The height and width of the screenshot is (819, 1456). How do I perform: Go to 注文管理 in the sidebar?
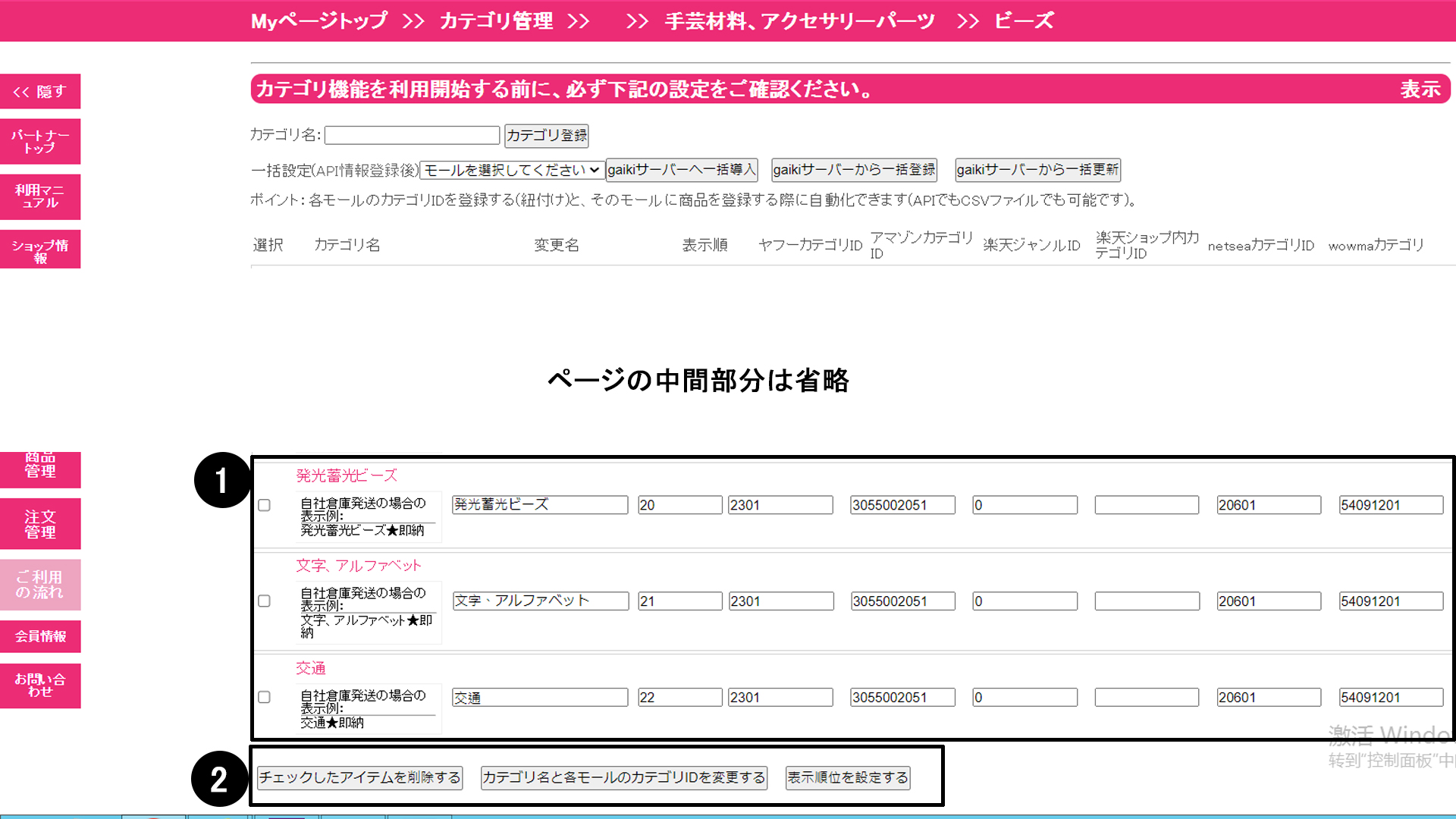click(40, 524)
